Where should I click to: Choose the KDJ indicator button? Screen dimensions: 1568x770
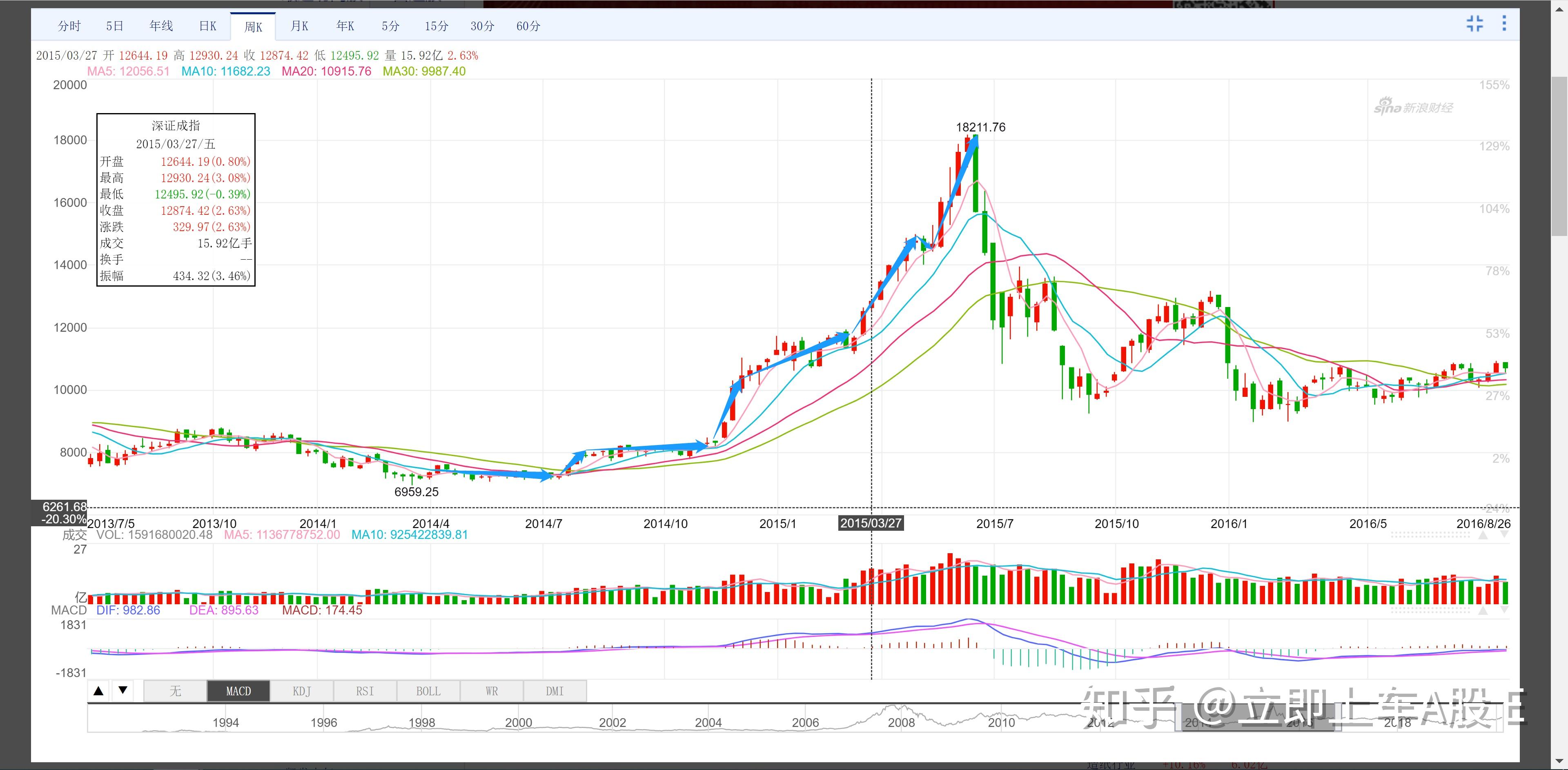(302, 691)
